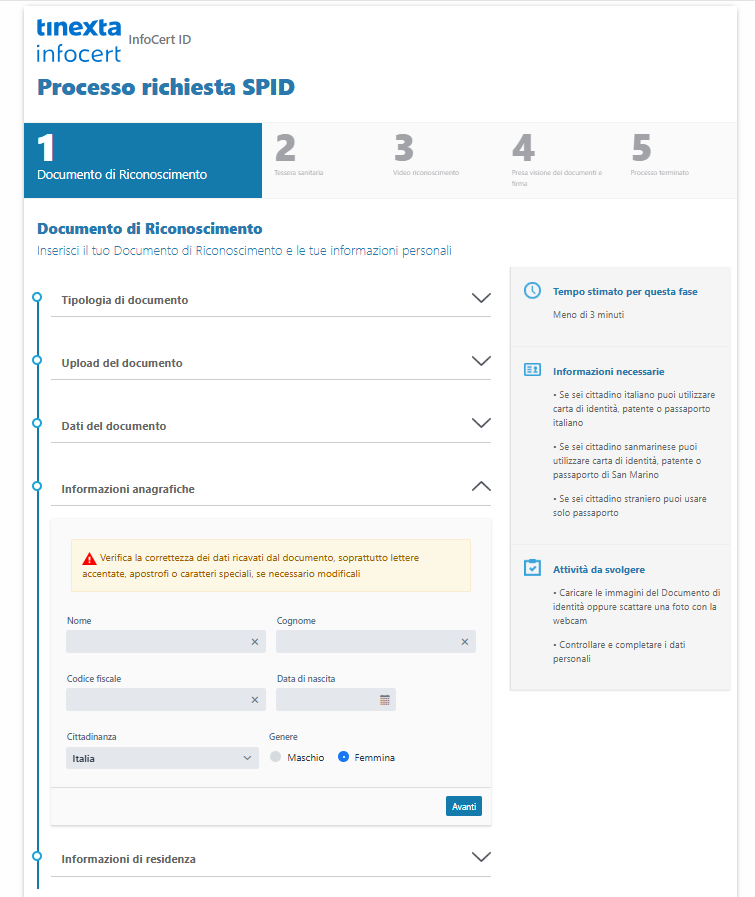Viewport: 755px width, 897px height.
Task: Expand Informazioni di residenza section
Action: coord(481,857)
